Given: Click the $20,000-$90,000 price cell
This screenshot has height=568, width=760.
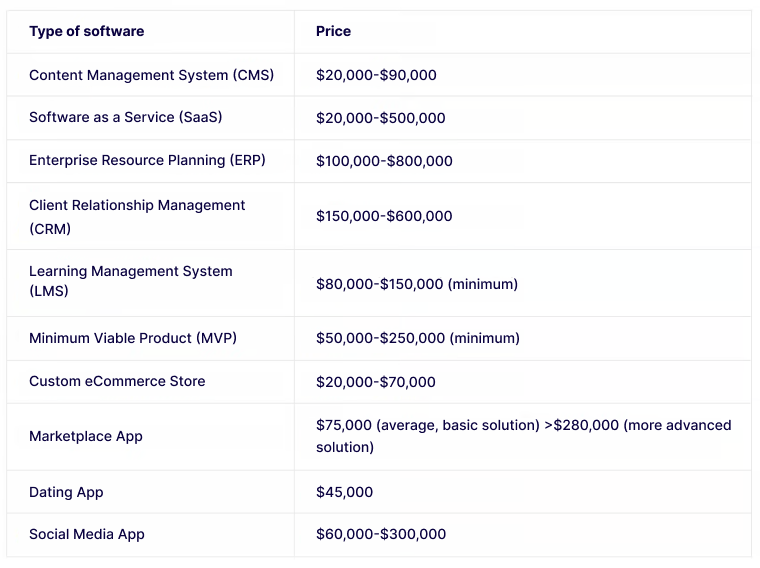Looking at the screenshot, I should click(376, 75).
